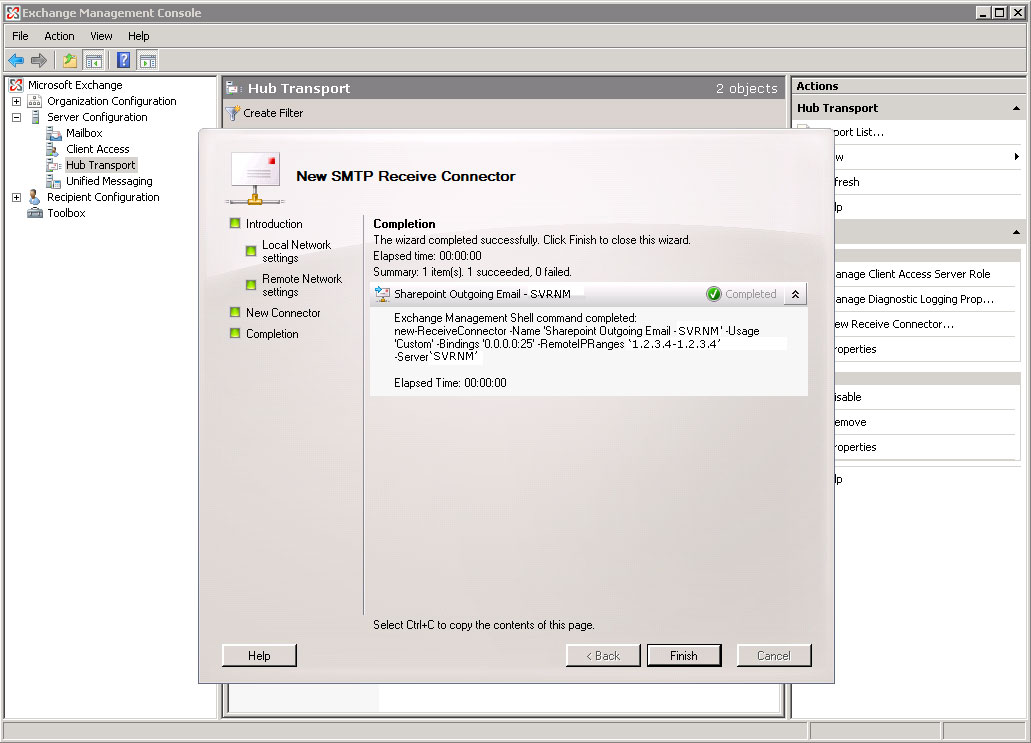Click the Server Configuration server icon

[36, 117]
